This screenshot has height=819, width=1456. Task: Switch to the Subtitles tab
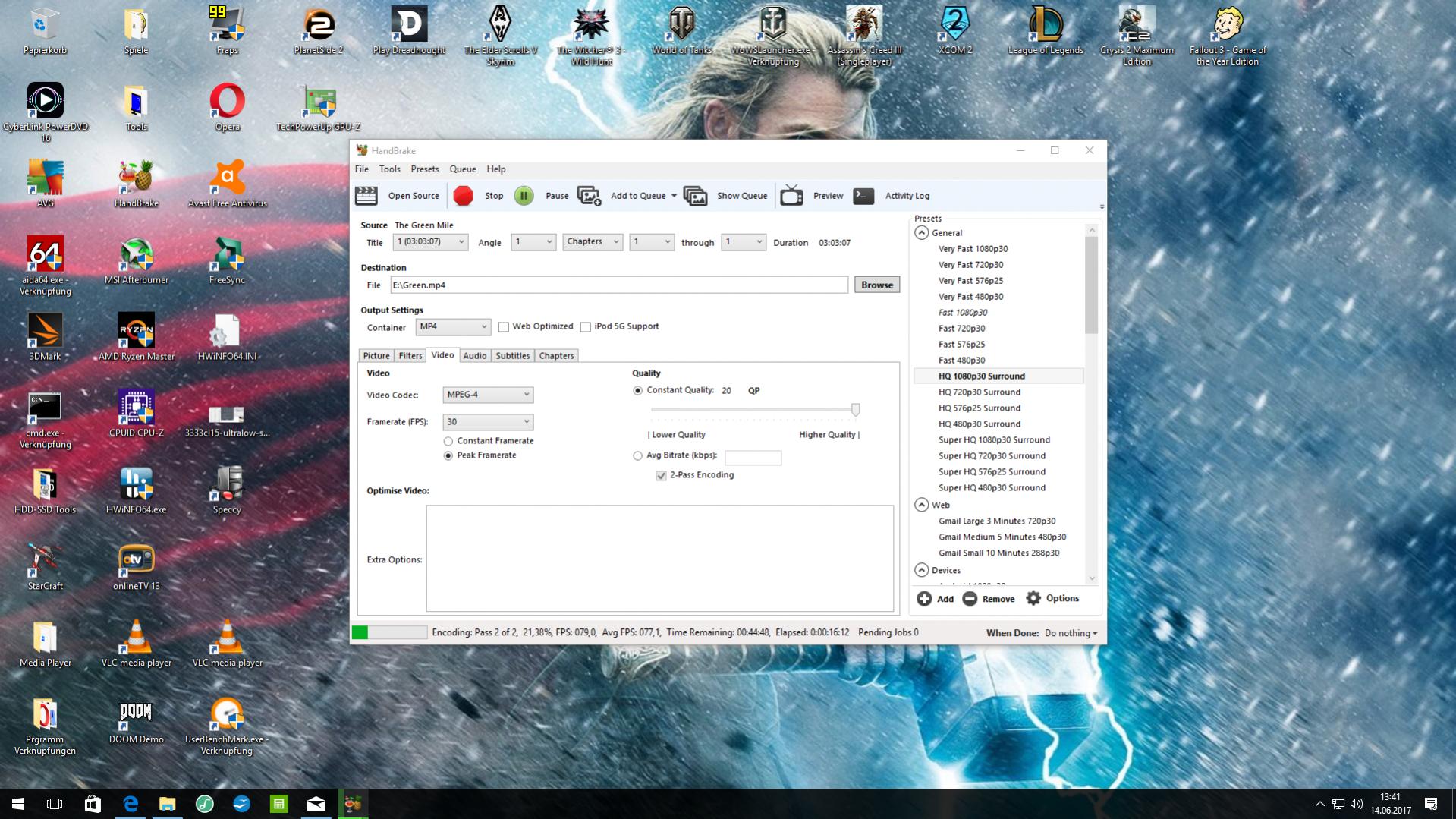pyautogui.click(x=513, y=356)
